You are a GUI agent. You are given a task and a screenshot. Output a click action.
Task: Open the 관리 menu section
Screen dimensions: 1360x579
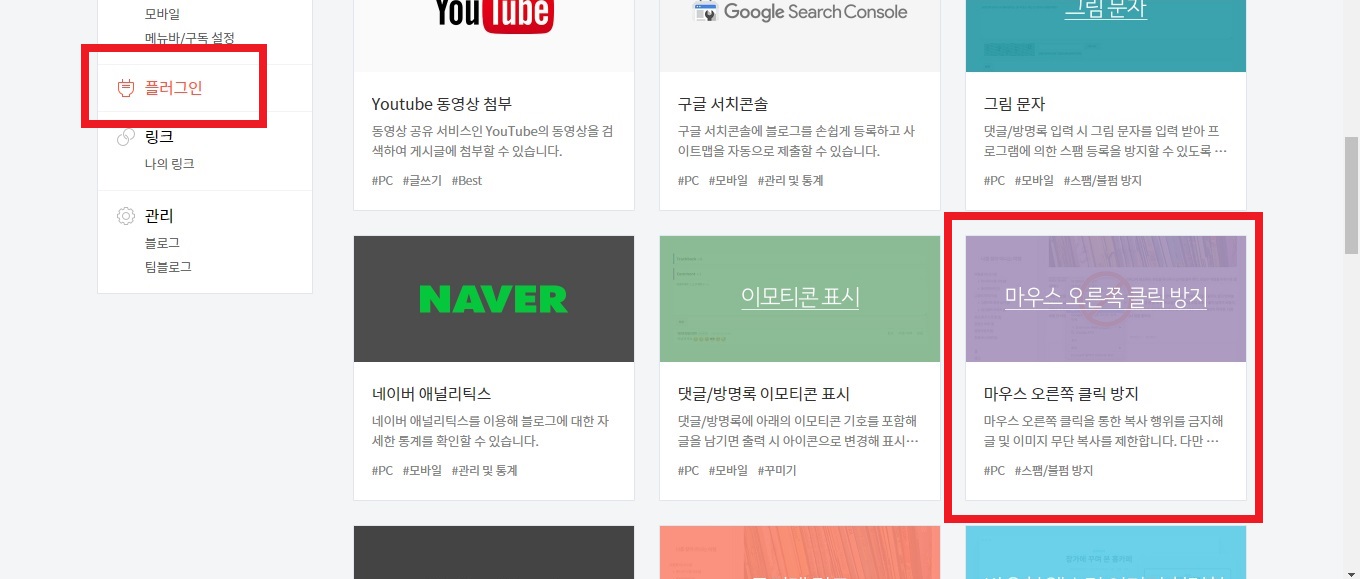tap(159, 216)
